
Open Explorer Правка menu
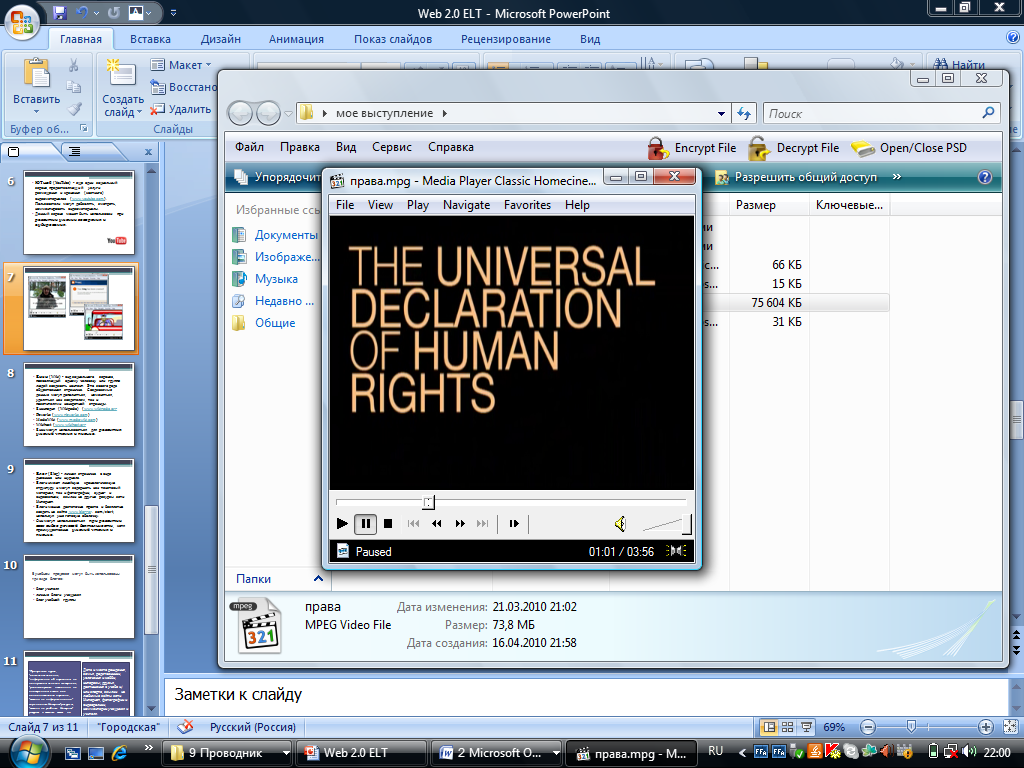(300, 148)
